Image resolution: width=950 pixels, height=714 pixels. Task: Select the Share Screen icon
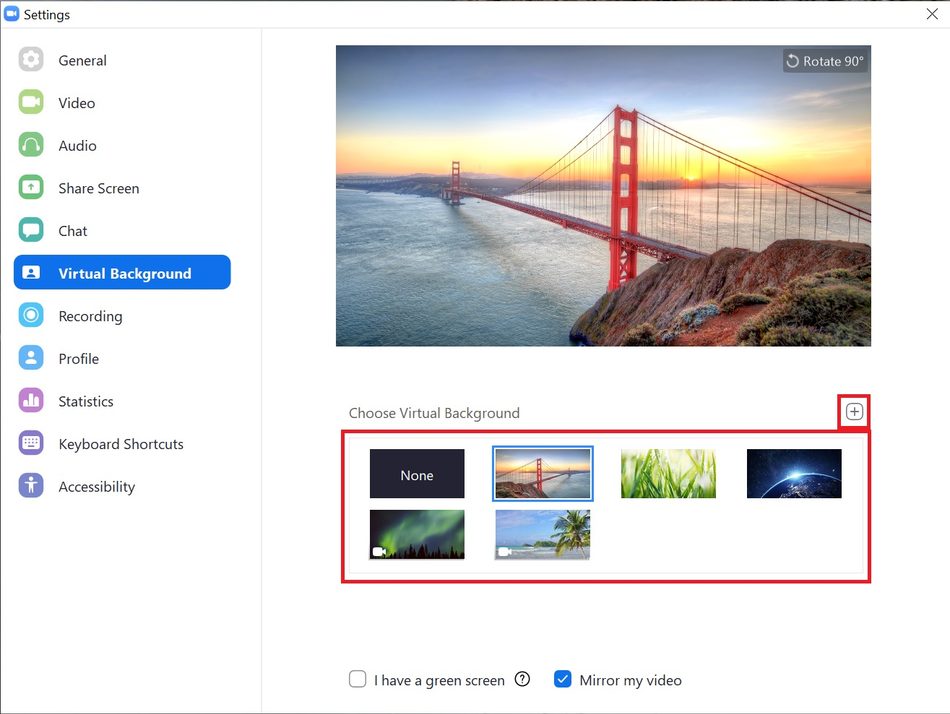31,187
